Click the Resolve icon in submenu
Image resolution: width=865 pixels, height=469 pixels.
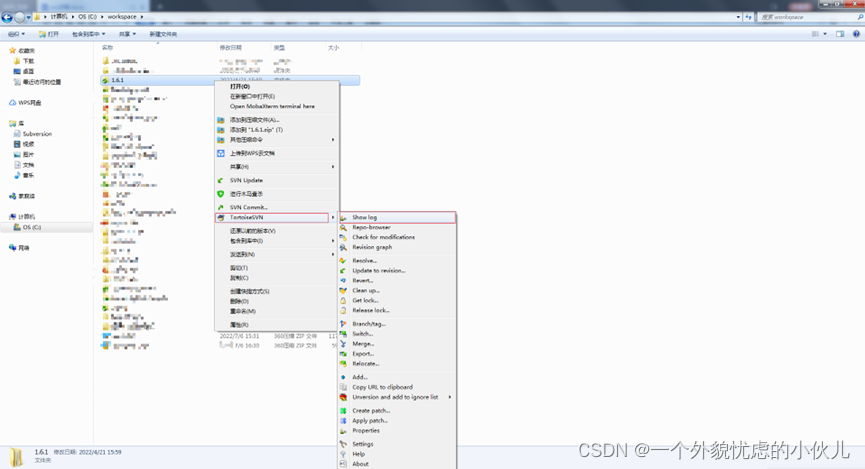[x=343, y=260]
